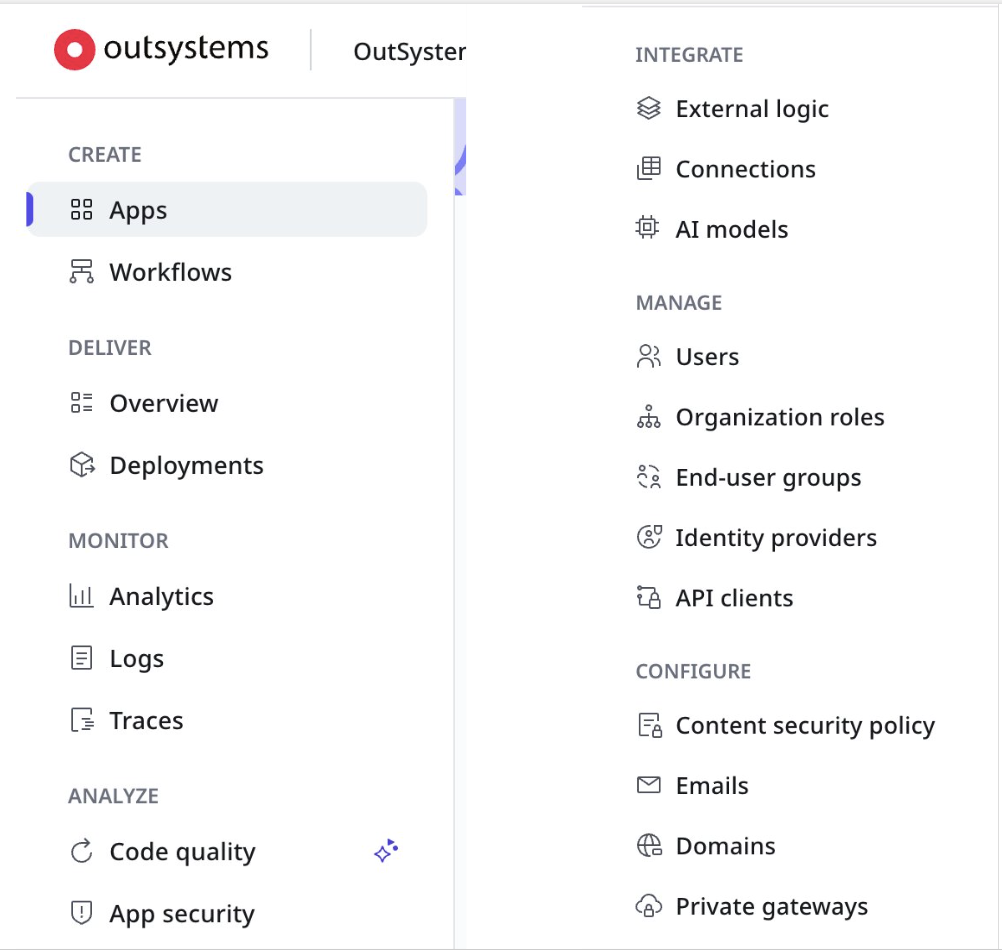Select Domains under Configure
This screenshot has height=950, width=1002.
point(725,846)
